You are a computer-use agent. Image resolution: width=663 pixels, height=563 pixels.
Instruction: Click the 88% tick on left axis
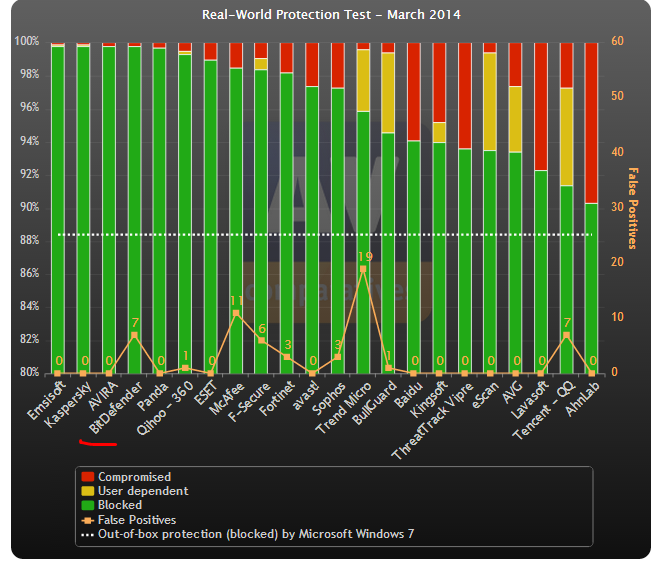29,240
